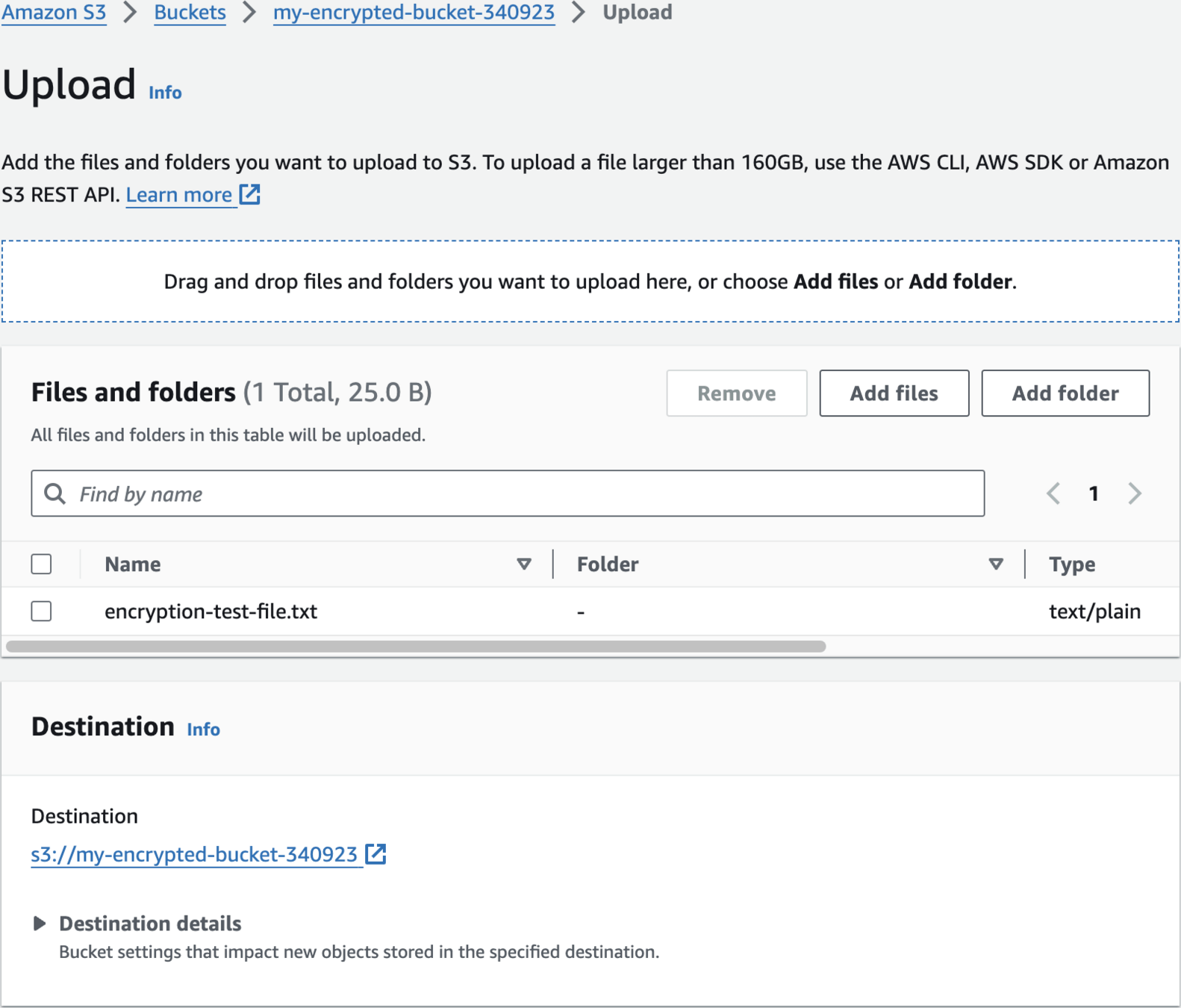
Task: Sort by Folder column arrow
Action: point(996,564)
